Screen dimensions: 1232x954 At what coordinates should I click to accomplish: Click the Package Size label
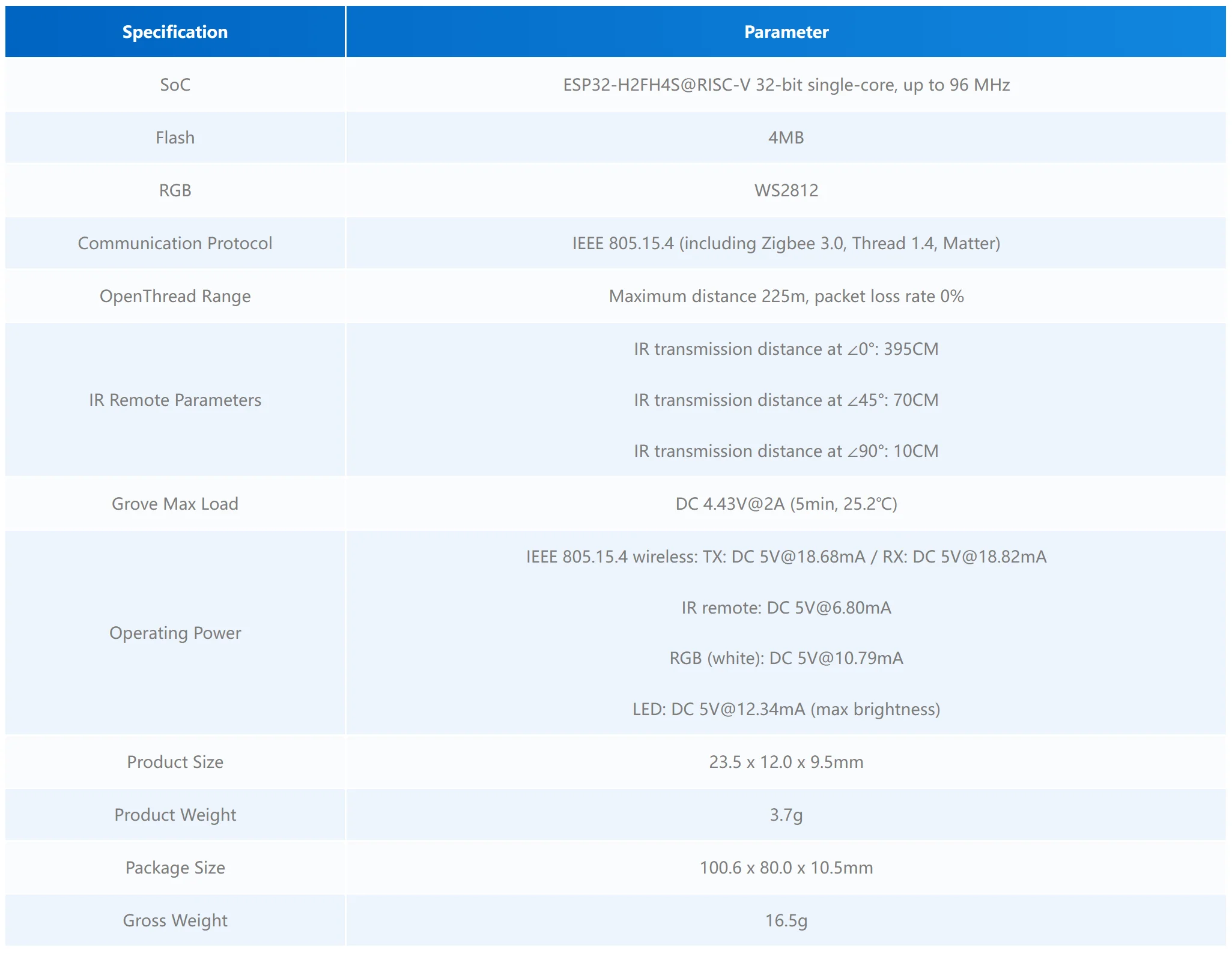point(175,868)
